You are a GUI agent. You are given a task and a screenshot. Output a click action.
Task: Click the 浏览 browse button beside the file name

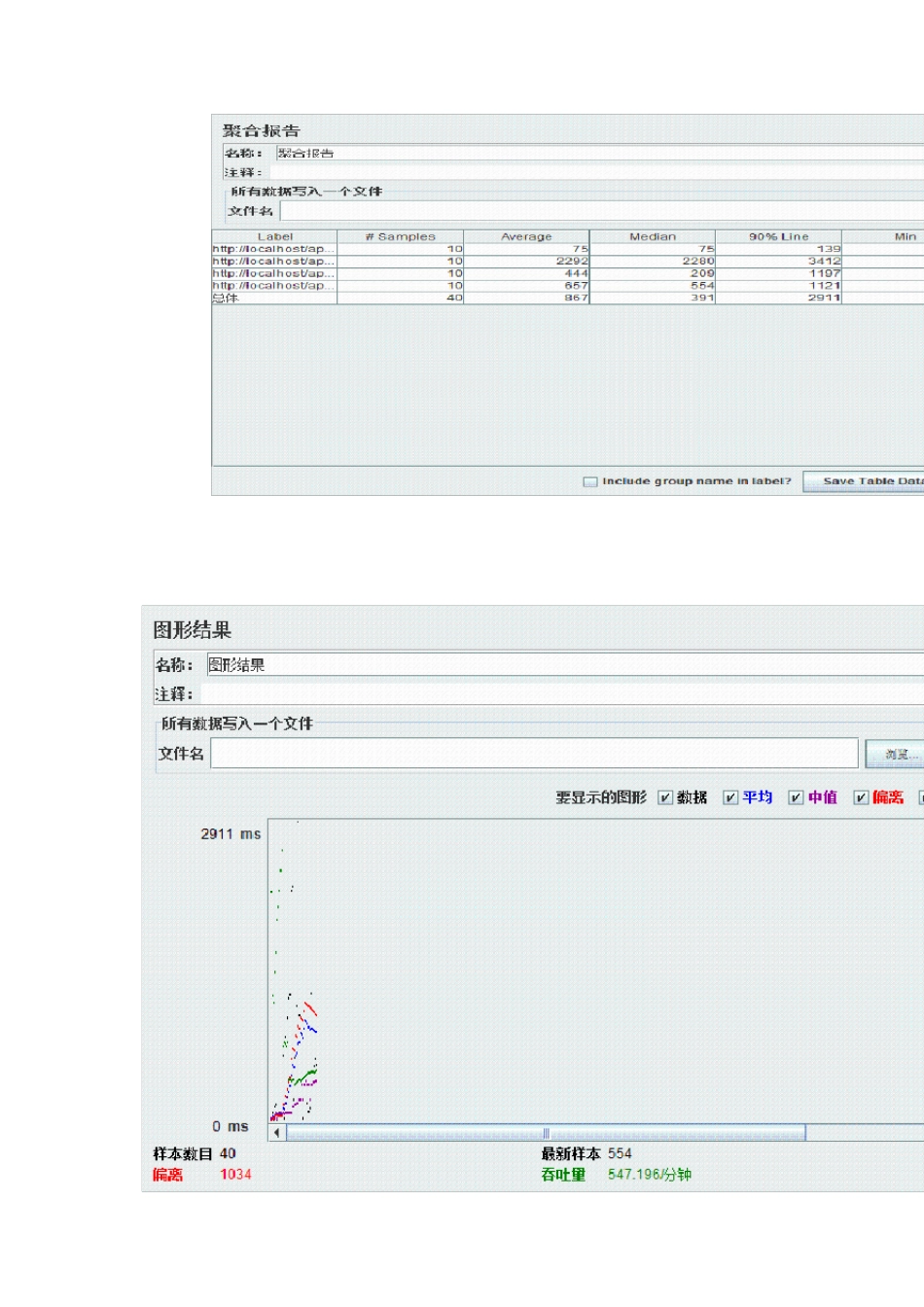pos(895,754)
